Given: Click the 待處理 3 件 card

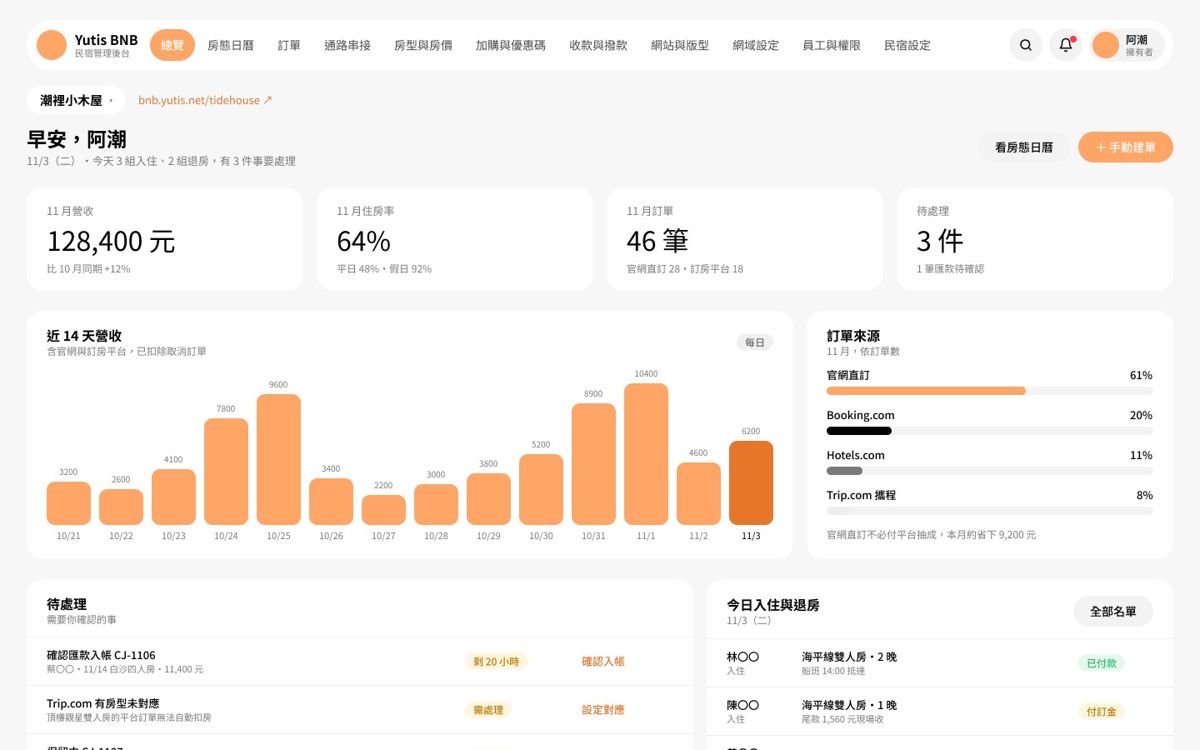Looking at the screenshot, I should pos(1035,239).
